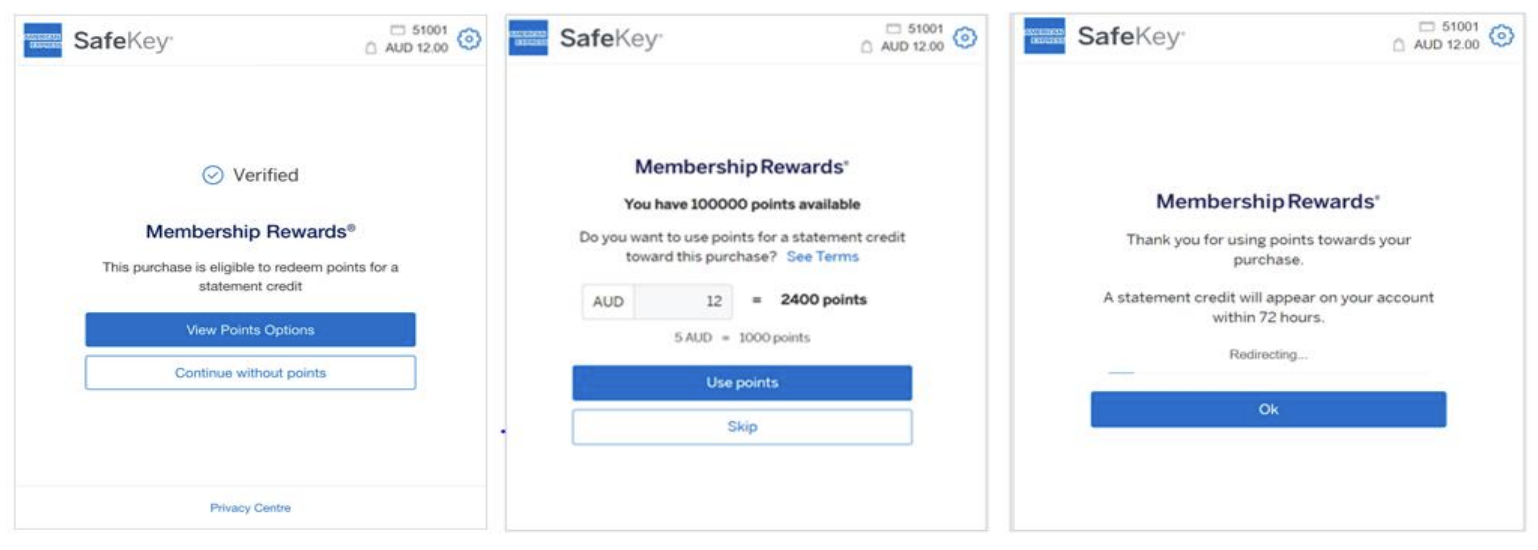
Task: Skip the points redemption
Action: tap(742, 427)
